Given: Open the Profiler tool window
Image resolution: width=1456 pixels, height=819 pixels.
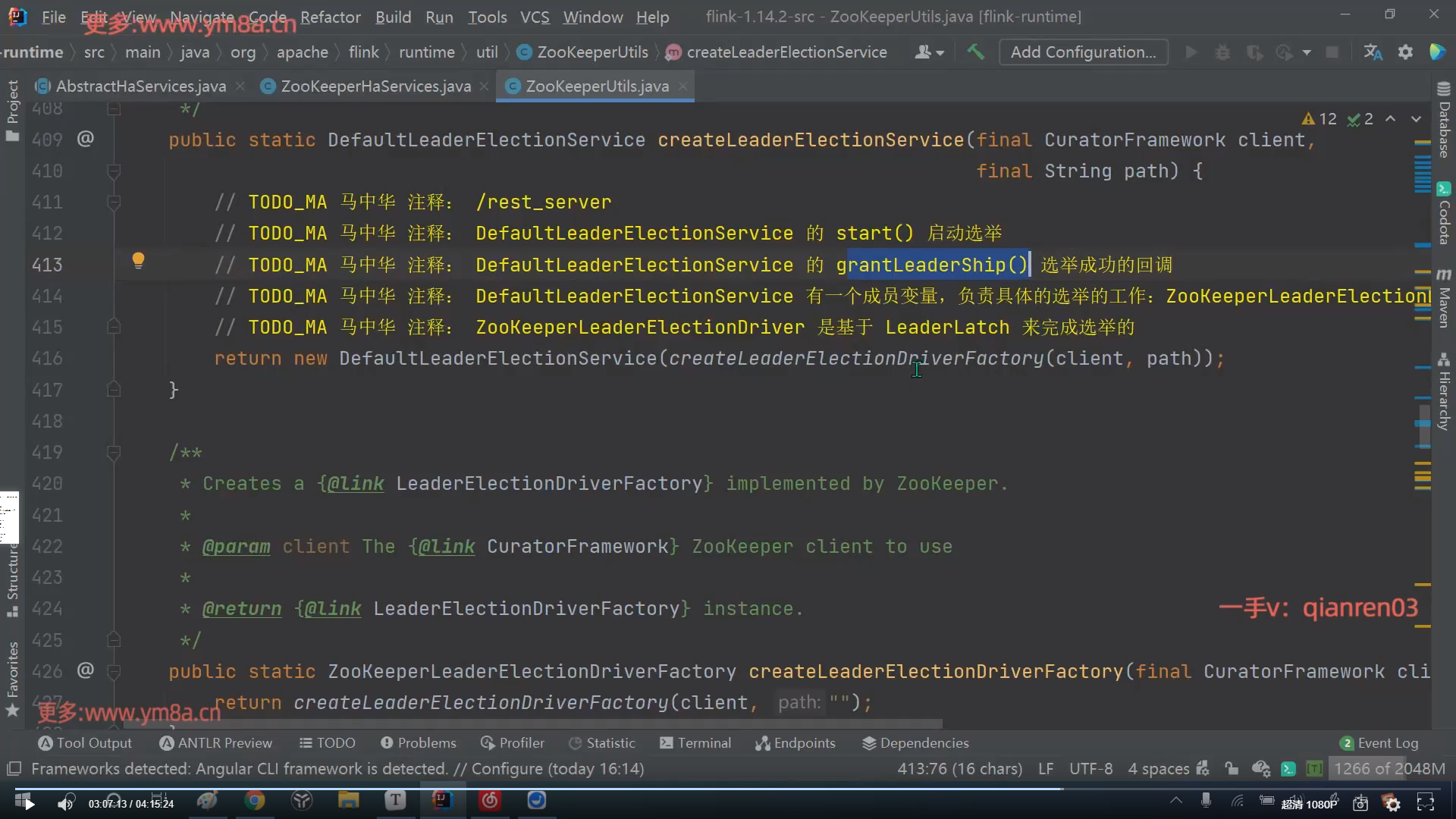Looking at the screenshot, I should pos(513,743).
